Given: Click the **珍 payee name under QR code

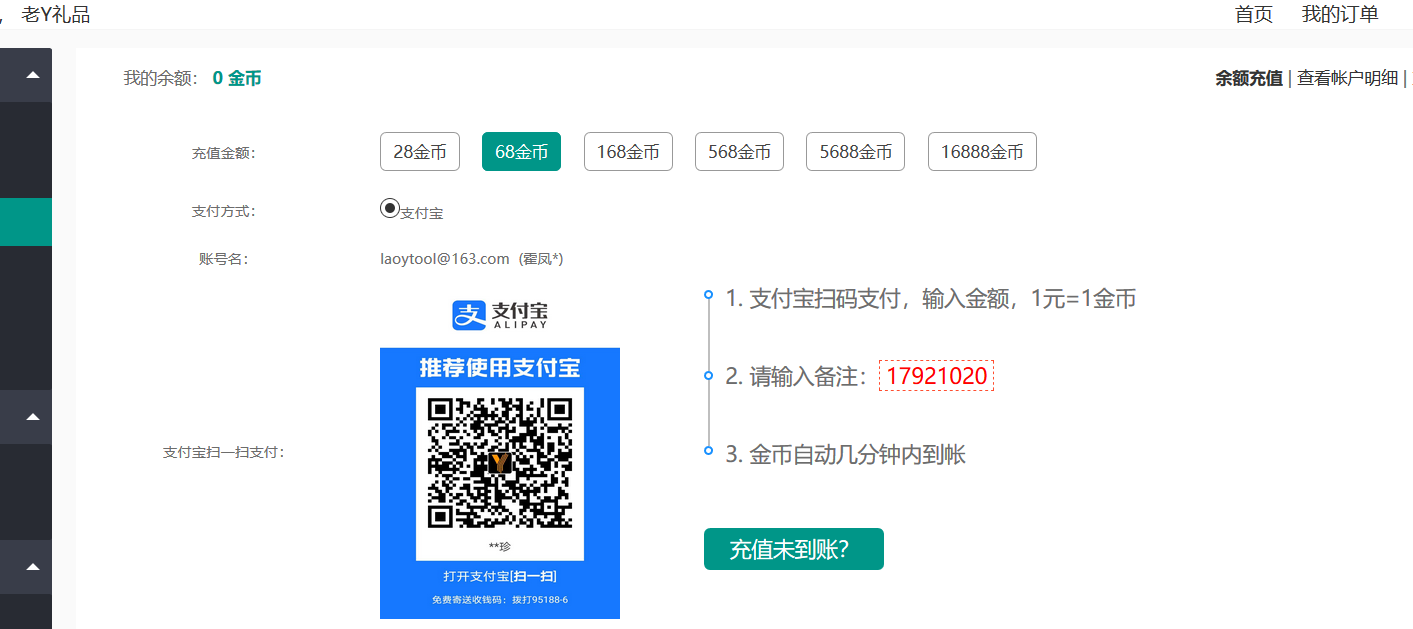Looking at the screenshot, I should point(500,546).
